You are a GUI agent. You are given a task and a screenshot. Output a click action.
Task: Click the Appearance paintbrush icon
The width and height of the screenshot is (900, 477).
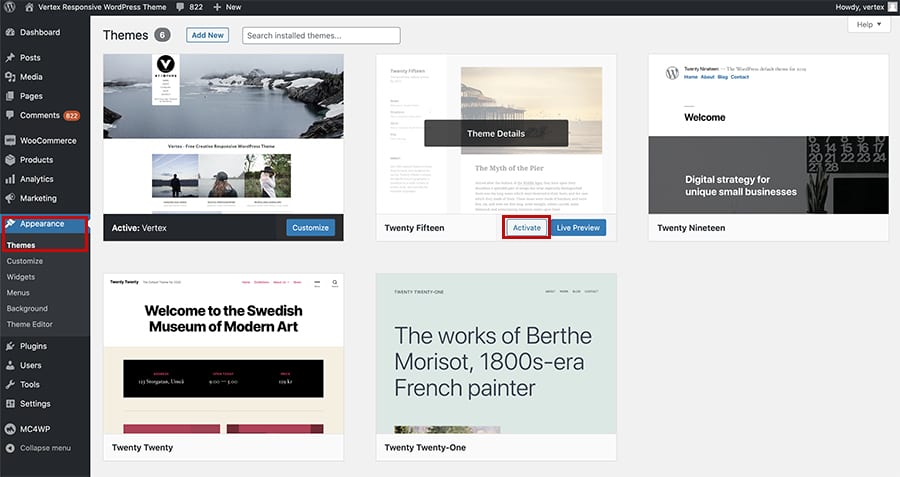coord(10,223)
